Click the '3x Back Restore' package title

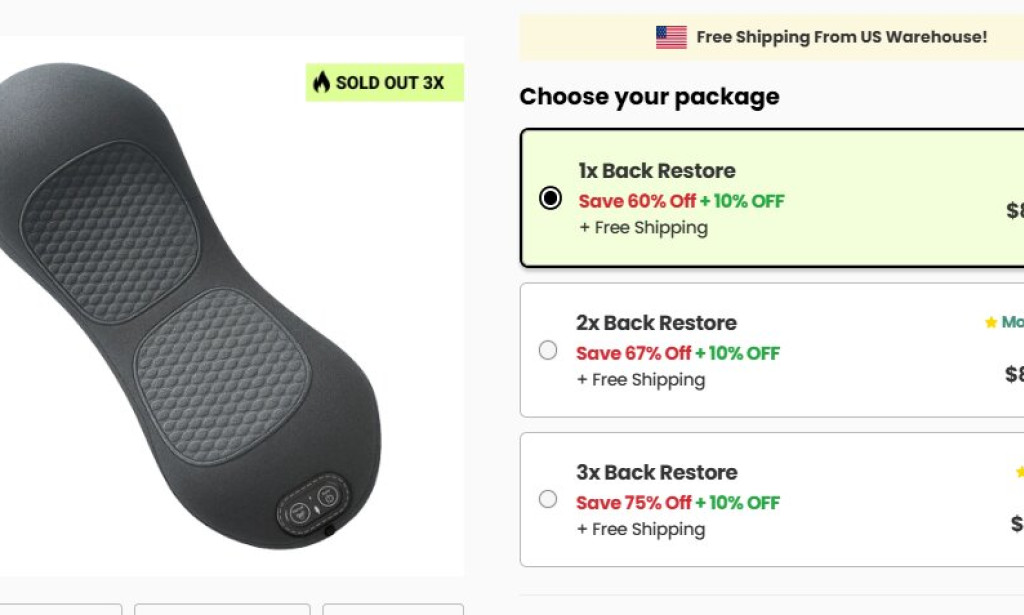coord(656,472)
